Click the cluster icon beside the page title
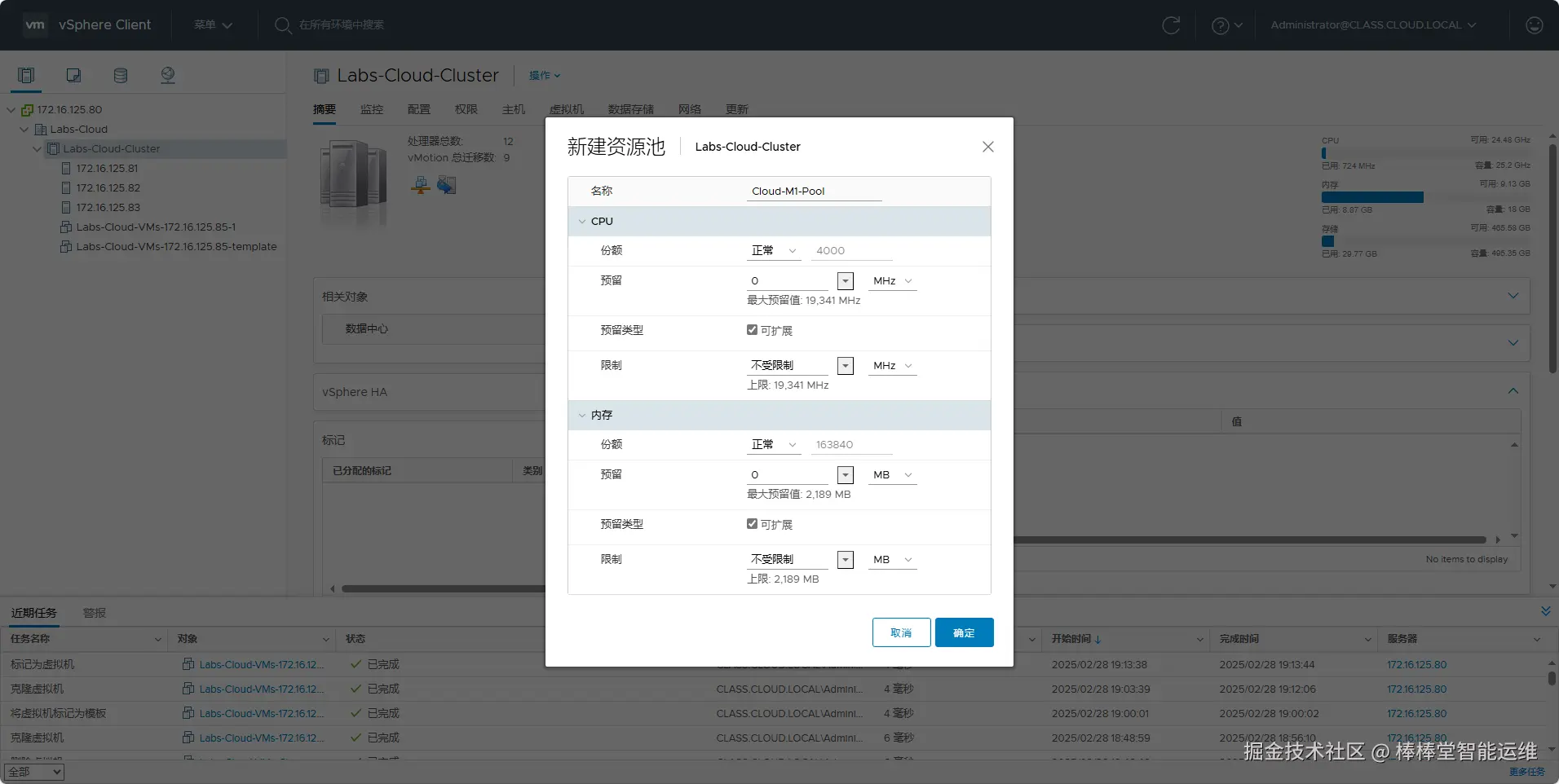The width and height of the screenshot is (1559, 784). coord(321,76)
